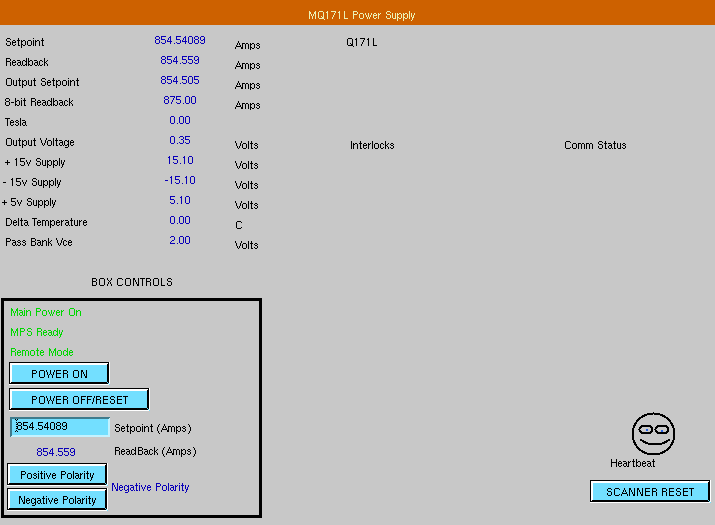Click the Interlocks label
Image resolution: width=715 pixels, height=525 pixels.
click(372, 146)
